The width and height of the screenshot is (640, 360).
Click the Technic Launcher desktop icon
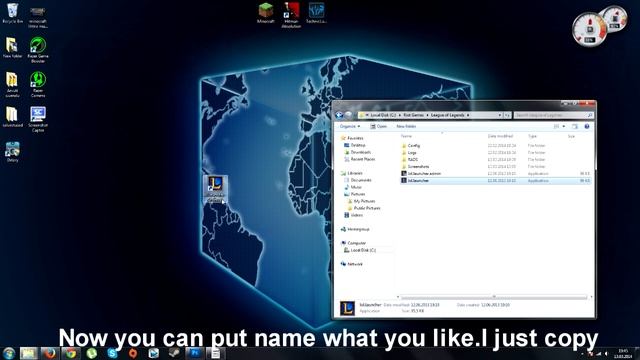pos(316,13)
